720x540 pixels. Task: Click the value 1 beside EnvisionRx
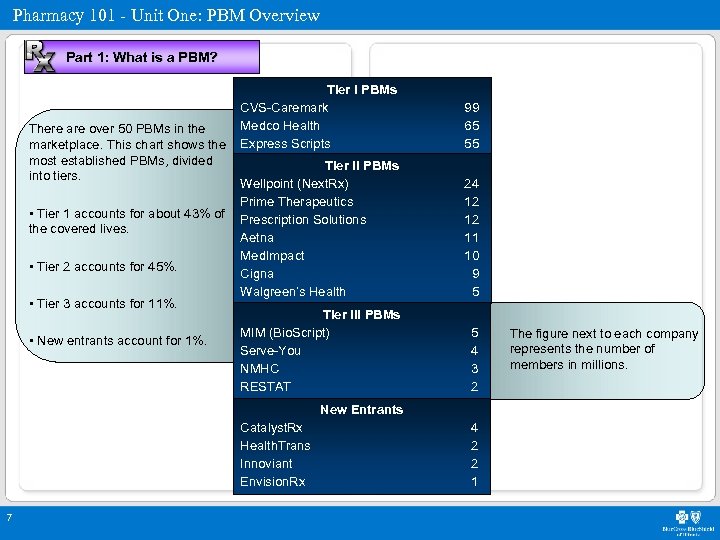point(475,482)
